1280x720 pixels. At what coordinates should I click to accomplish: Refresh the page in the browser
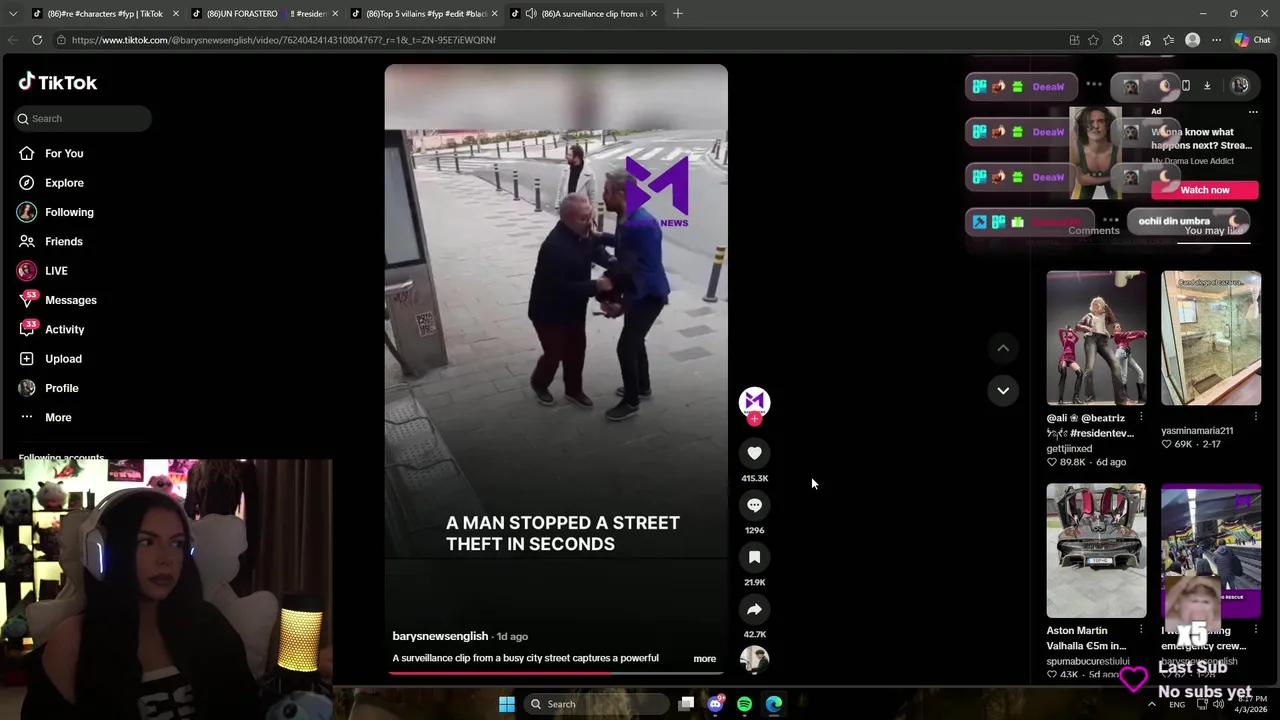point(37,40)
